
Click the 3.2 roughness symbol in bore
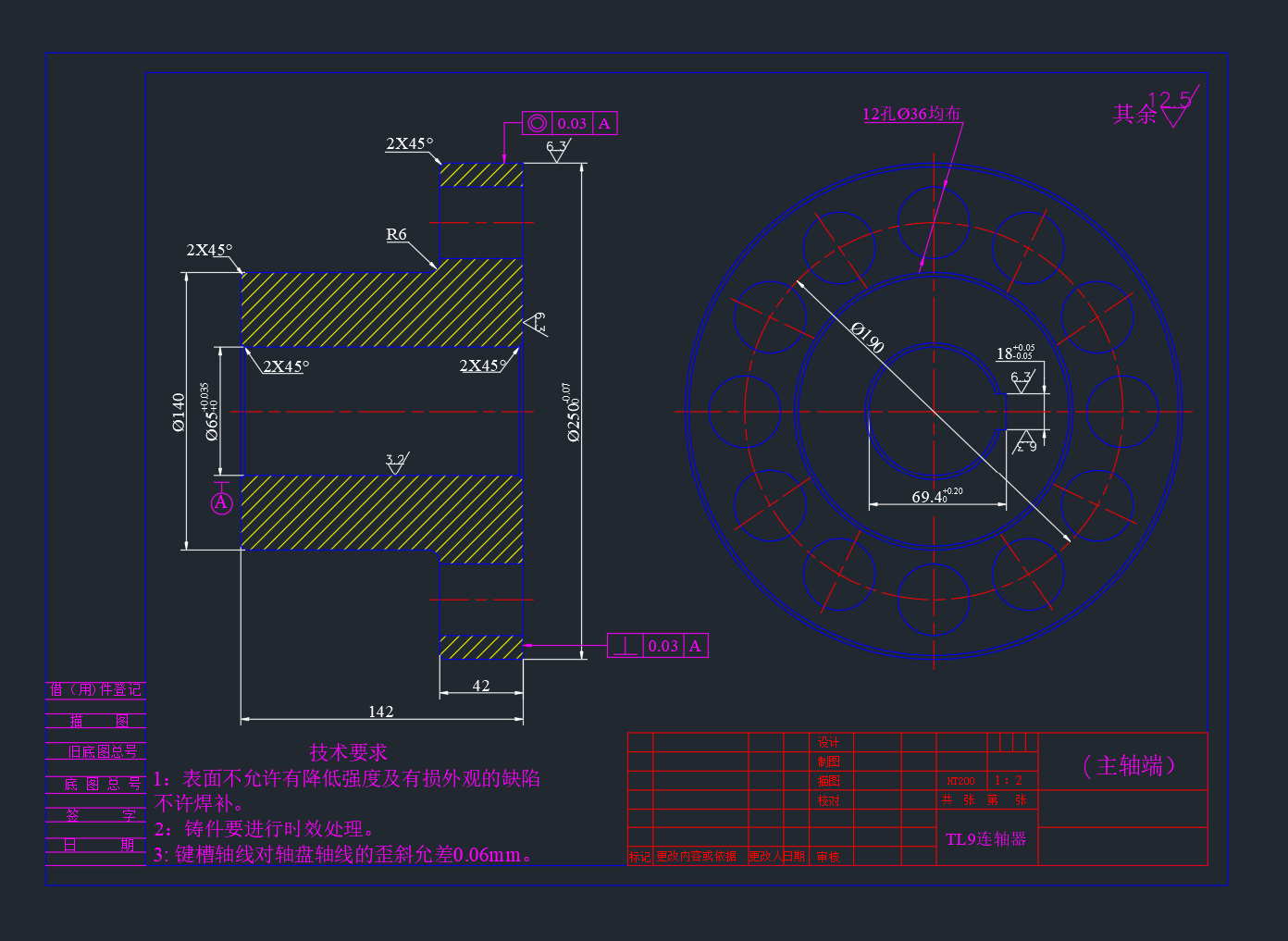(x=396, y=463)
